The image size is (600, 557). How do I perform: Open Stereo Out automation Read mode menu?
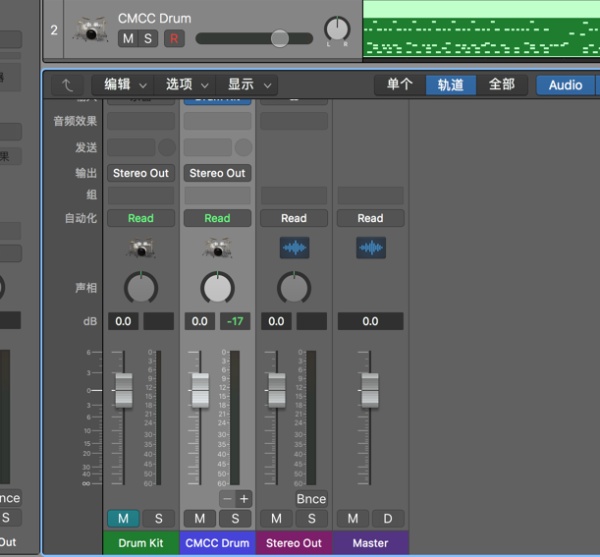(294, 218)
